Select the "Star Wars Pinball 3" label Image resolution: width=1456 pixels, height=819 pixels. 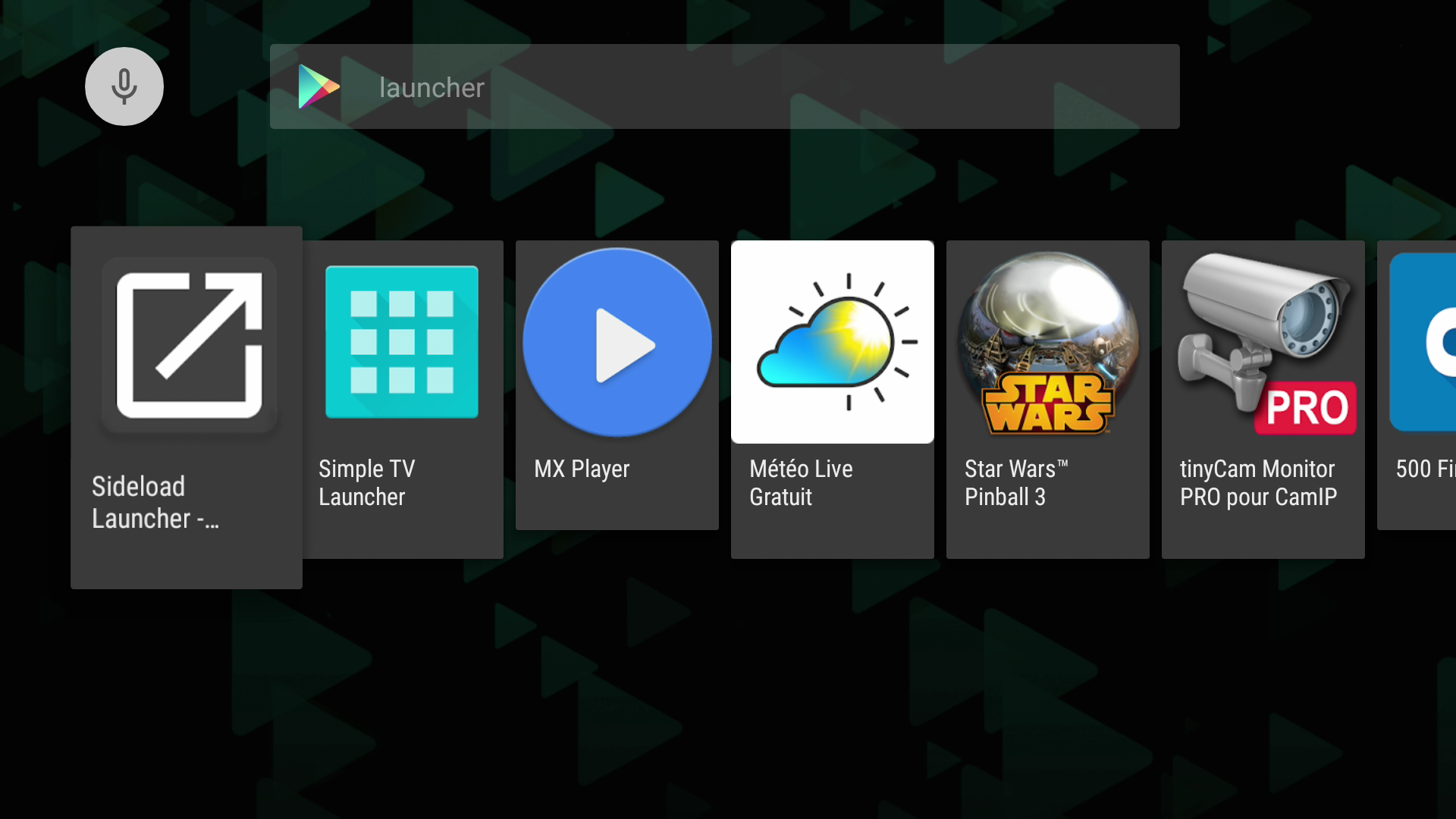coord(1016,482)
